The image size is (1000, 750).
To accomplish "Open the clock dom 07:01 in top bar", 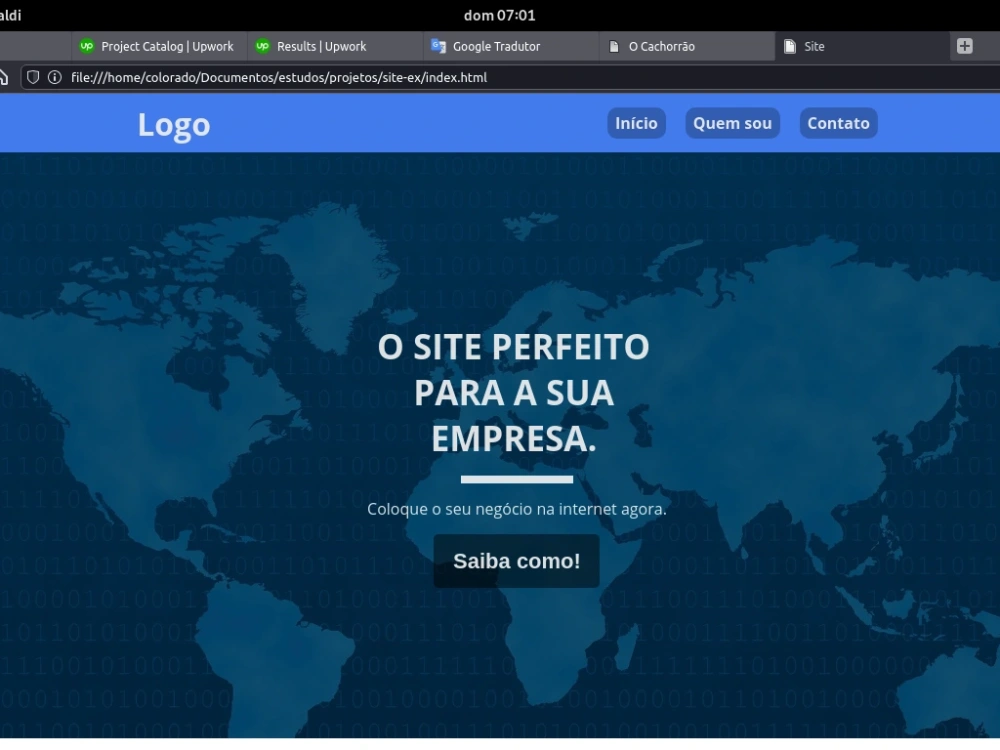I will coord(499,15).
